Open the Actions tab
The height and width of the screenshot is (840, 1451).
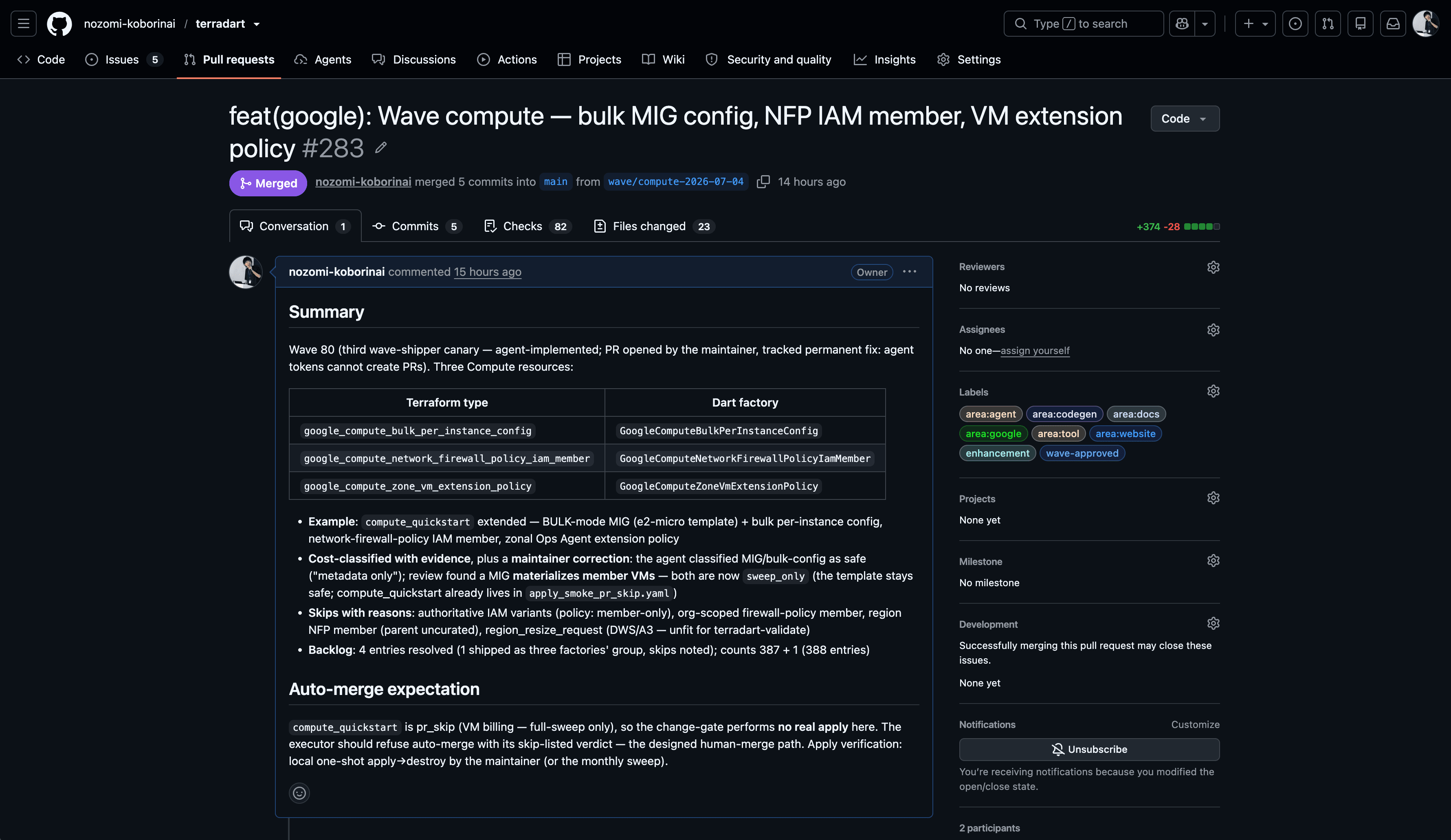(507, 59)
